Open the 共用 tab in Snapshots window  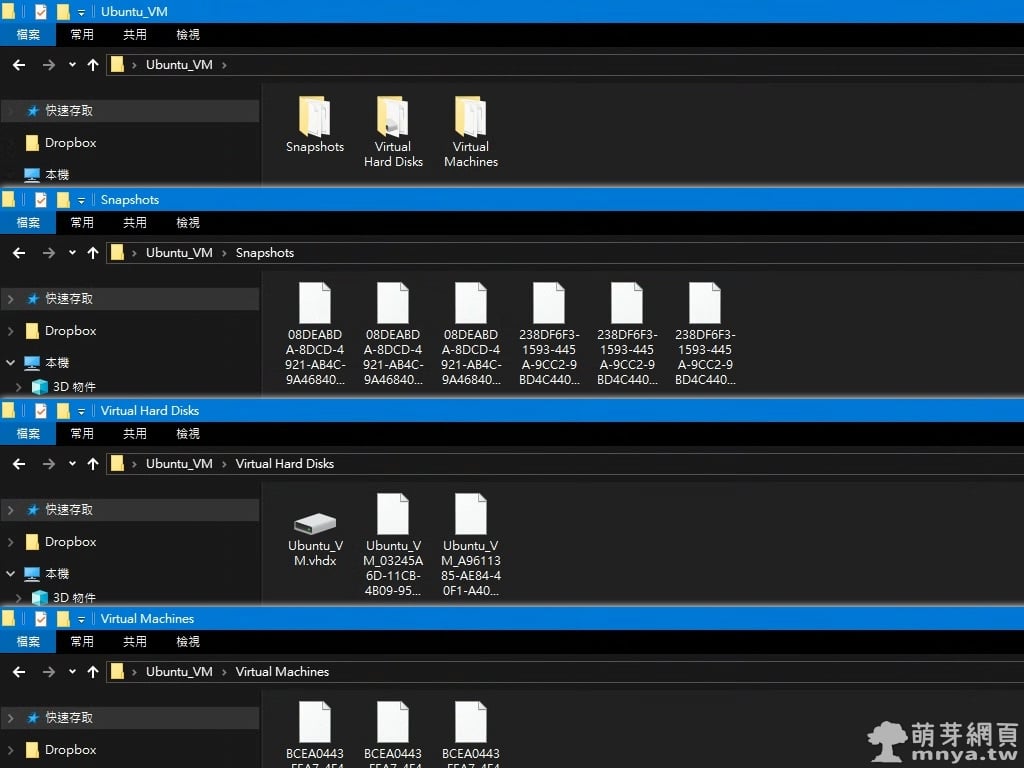135,222
